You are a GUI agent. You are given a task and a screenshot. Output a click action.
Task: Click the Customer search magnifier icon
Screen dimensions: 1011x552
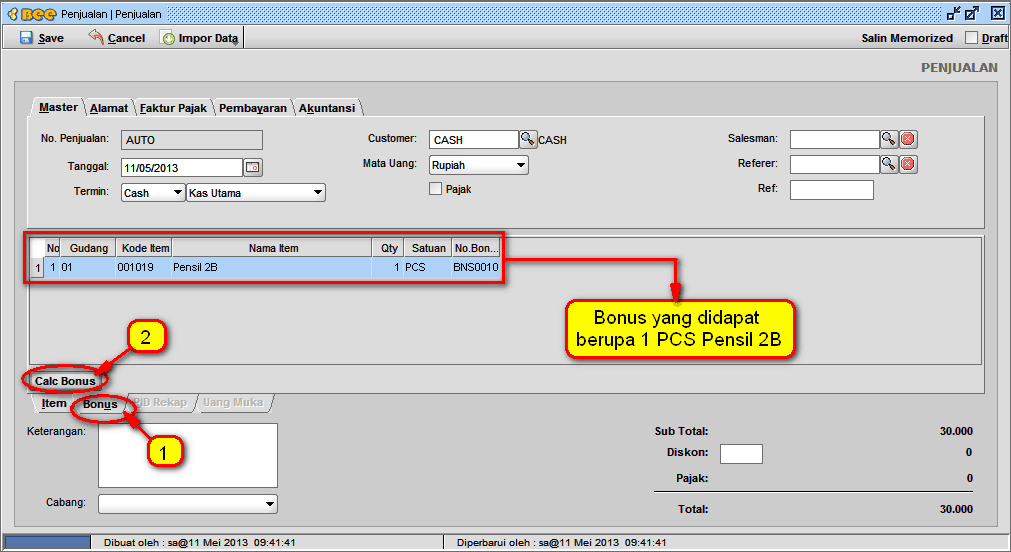point(527,139)
